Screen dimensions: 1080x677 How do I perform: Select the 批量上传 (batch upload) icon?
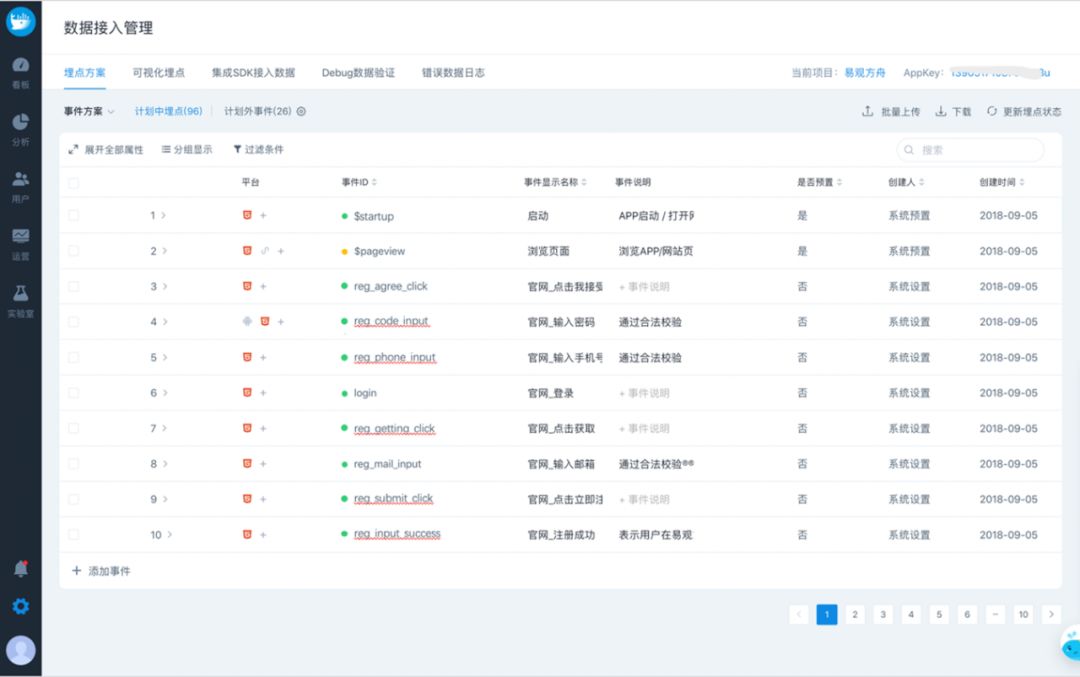tap(870, 112)
